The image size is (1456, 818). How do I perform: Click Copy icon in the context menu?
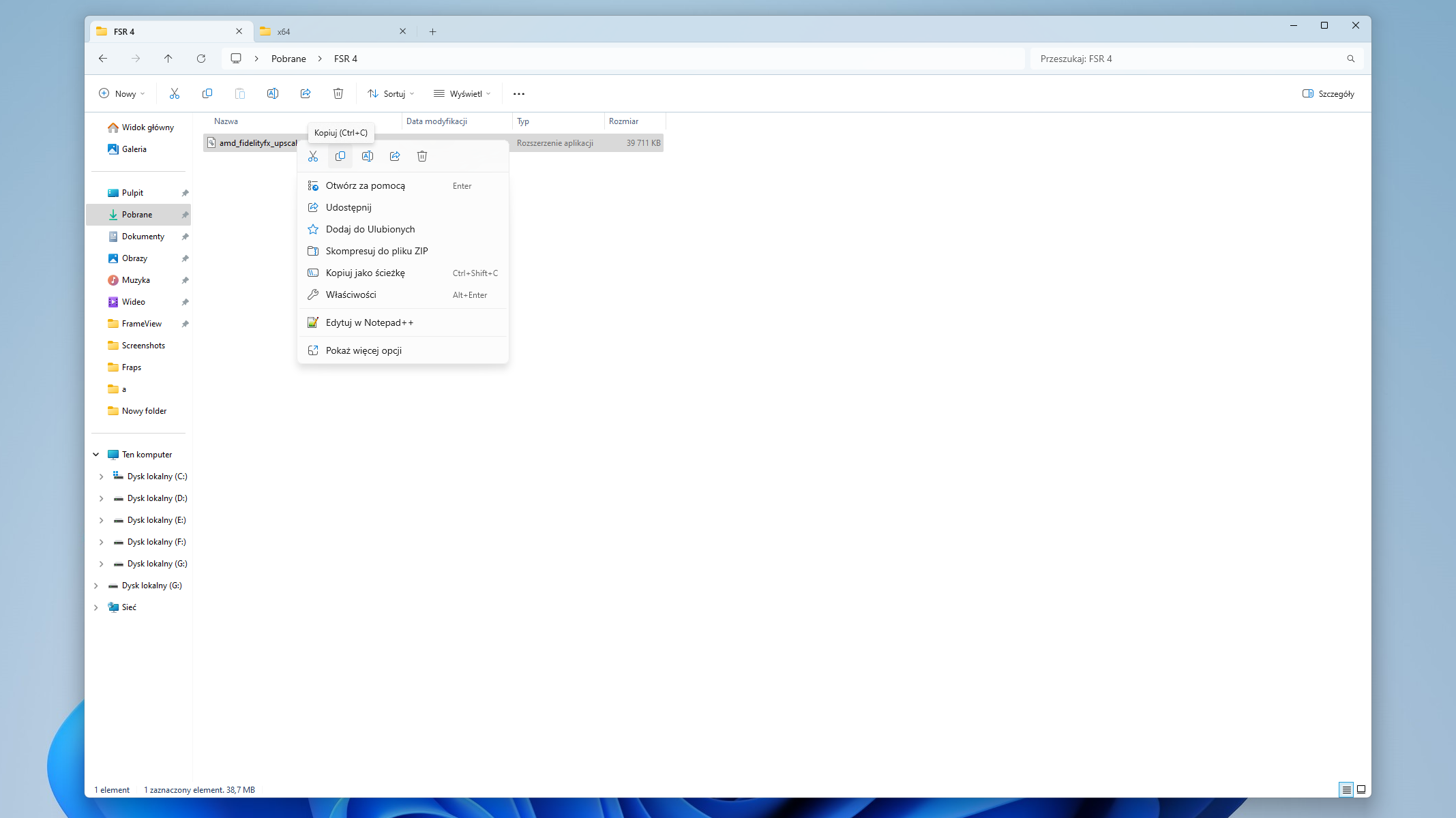pyautogui.click(x=340, y=156)
